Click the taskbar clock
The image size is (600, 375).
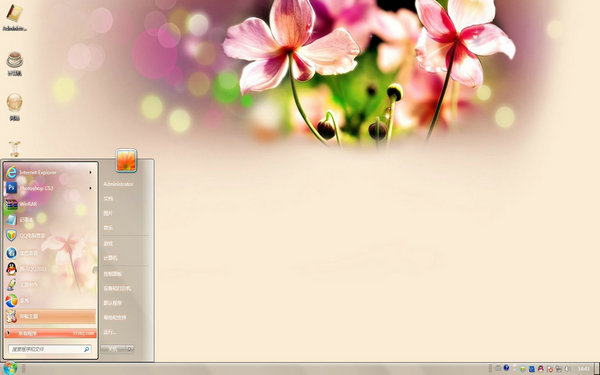[x=584, y=369]
